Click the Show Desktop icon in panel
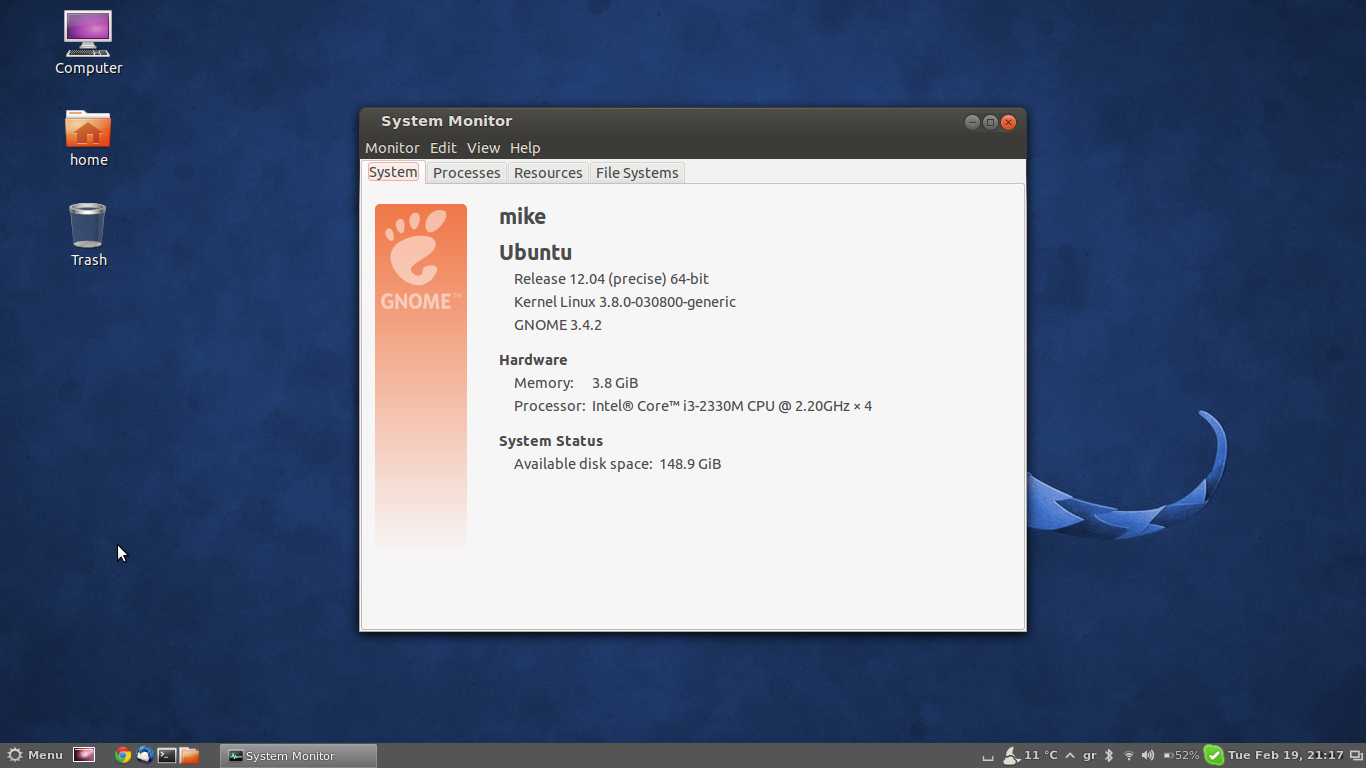Image resolution: width=1366 pixels, height=768 pixels. 84,755
